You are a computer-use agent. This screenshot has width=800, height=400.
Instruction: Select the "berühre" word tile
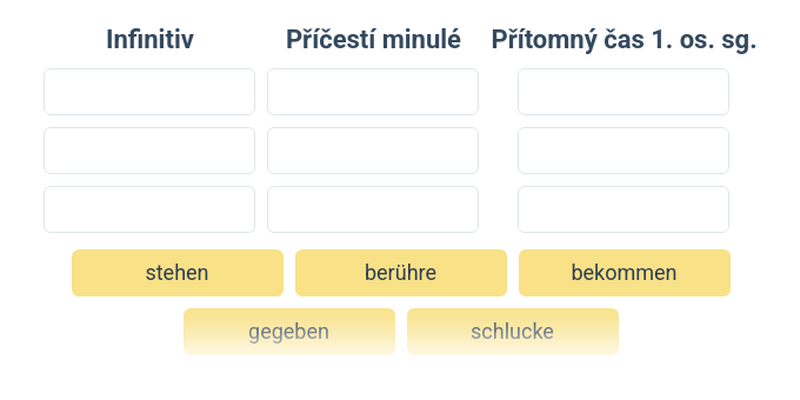[400, 273]
